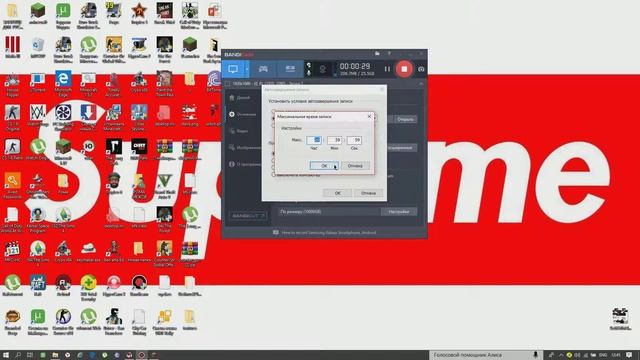This screenshot has width=640, height=360.
Task: Select the 360 Total Security desktop shortcut
Action: coord(88,287)
